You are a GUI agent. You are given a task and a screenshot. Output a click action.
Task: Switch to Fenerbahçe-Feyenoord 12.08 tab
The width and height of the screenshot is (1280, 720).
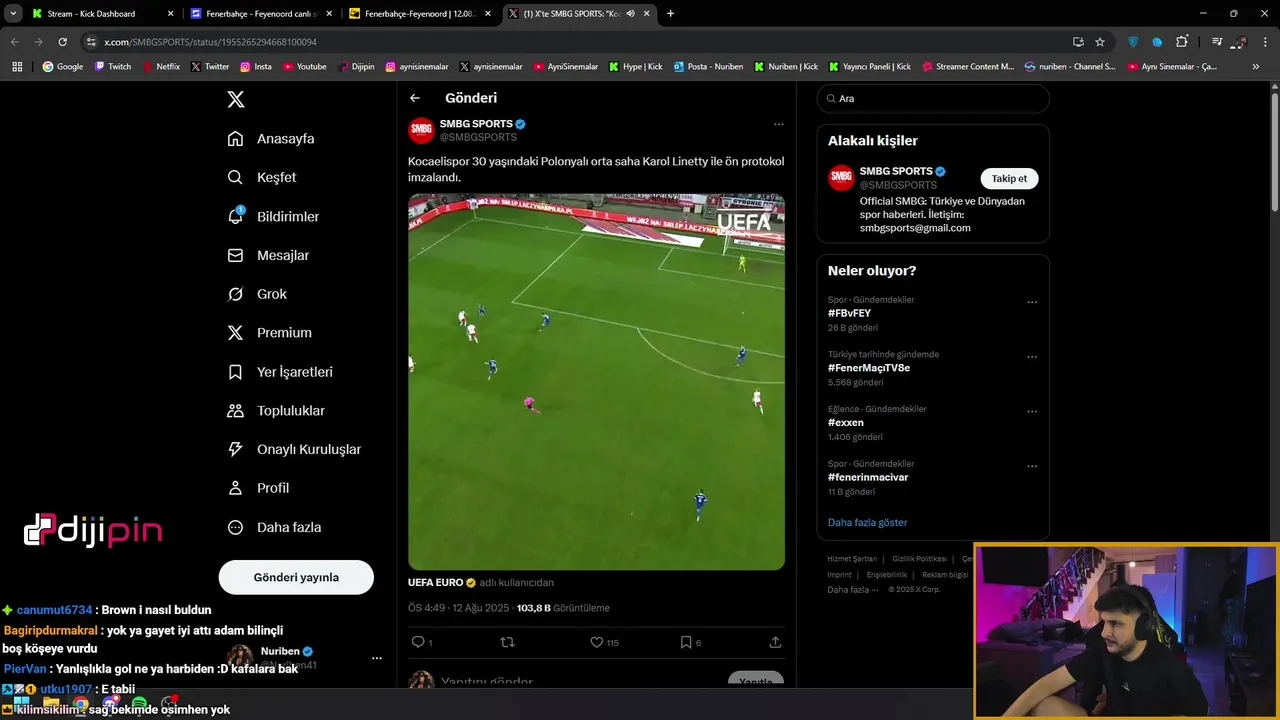coord(420,14)
